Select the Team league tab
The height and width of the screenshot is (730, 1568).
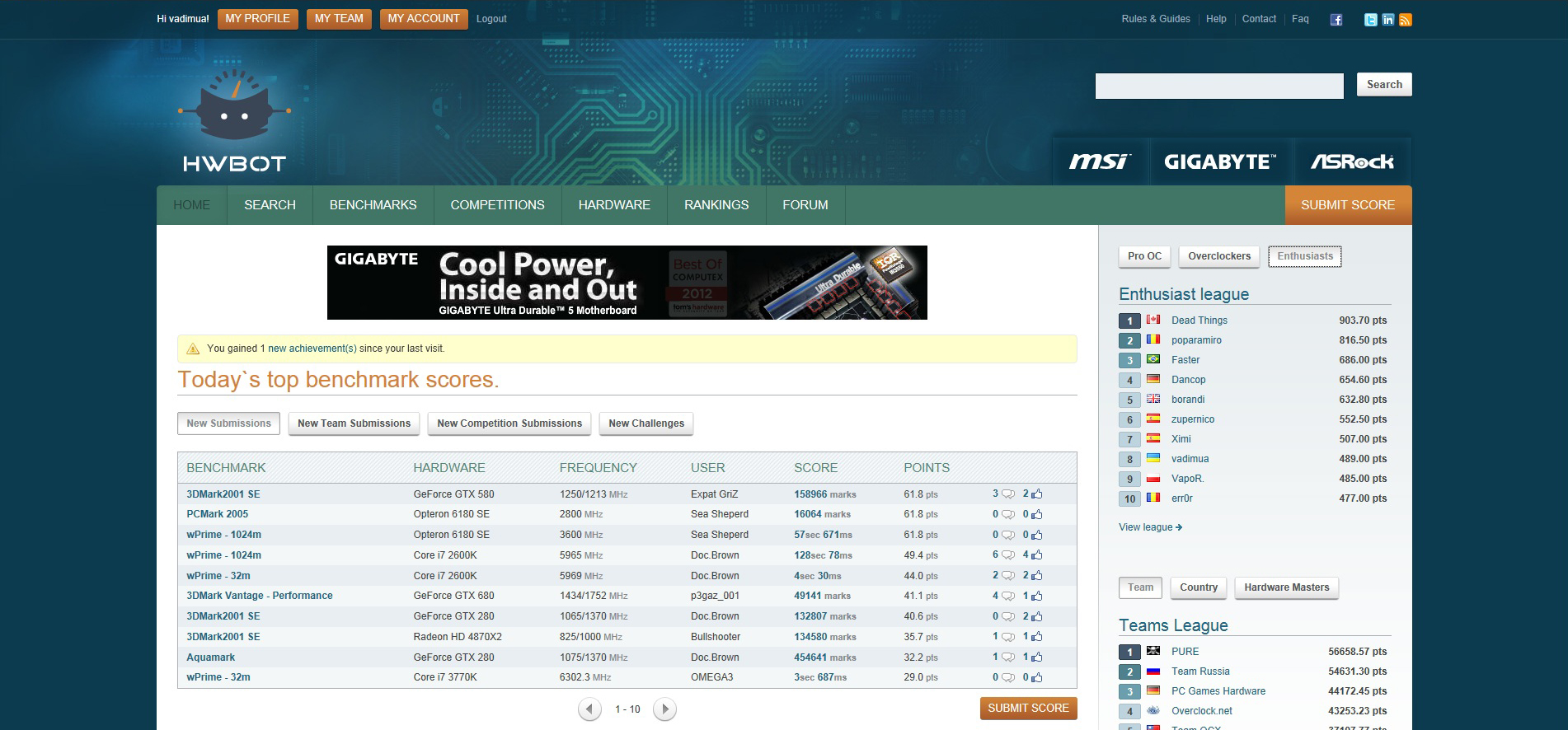(x=1140, y=587)
